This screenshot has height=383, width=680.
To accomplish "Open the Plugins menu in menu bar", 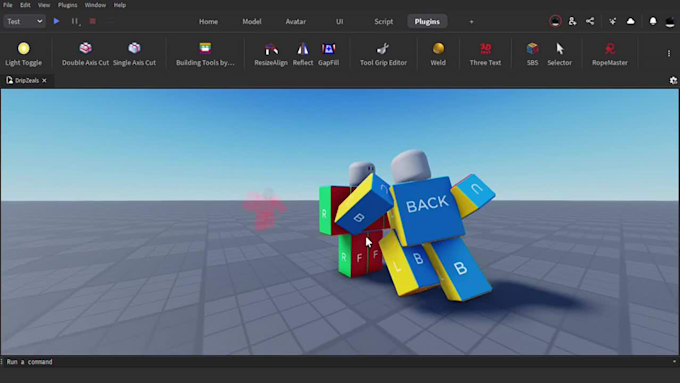I will (67, 5).
